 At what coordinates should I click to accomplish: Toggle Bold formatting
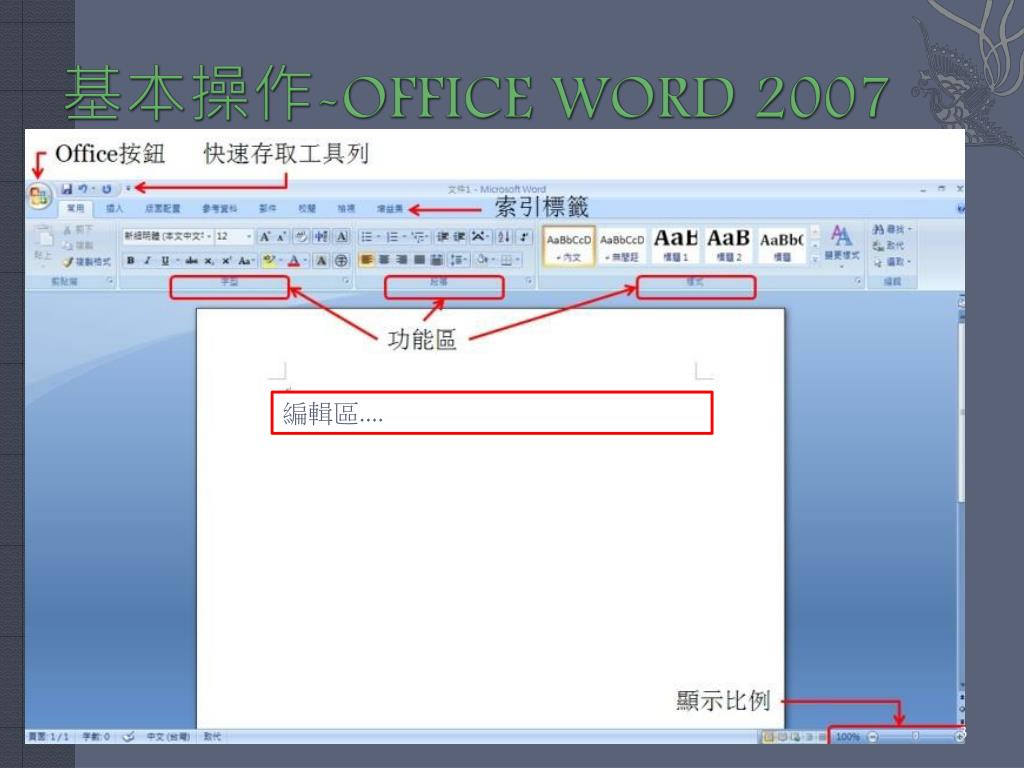[131, 261]
